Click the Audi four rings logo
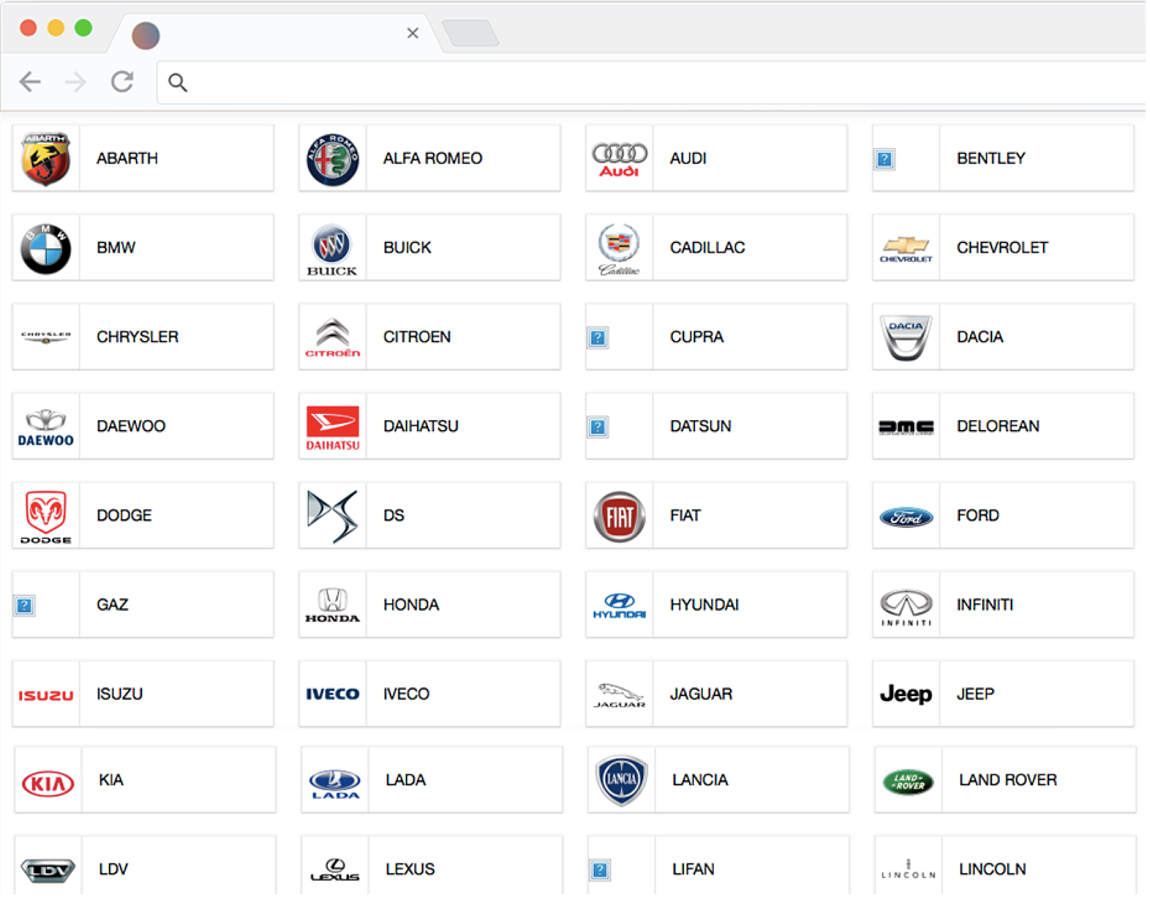This screenshot has width=1150, height=900. pos(620,159)
